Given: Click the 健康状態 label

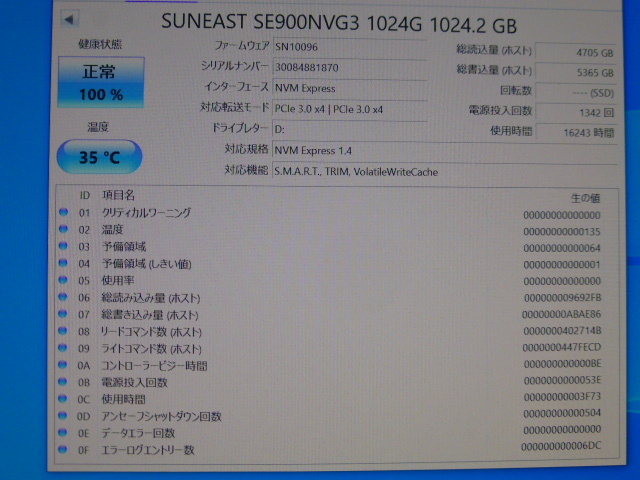Looking at the screenshot, I should click(100, 44).
